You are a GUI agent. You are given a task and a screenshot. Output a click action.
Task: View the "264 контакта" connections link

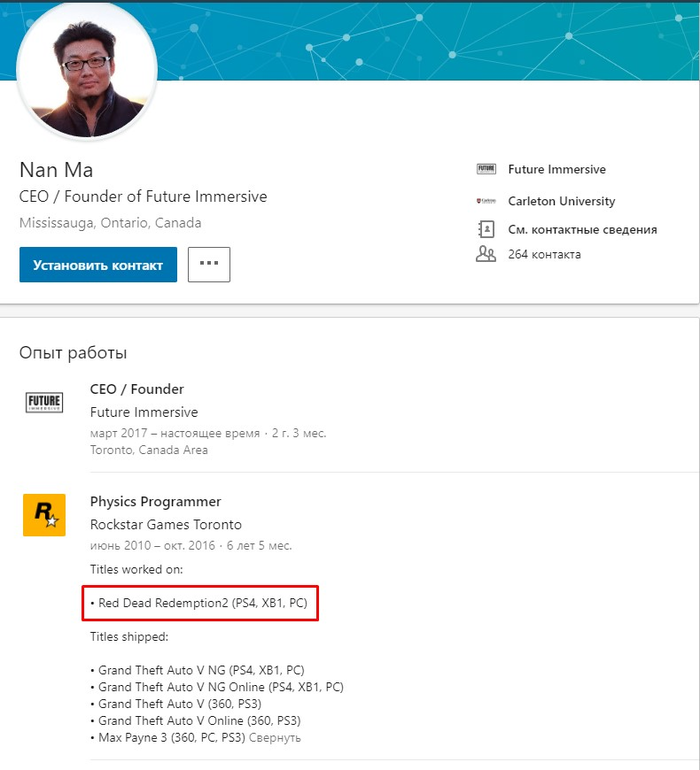click(x=544, y=254)
